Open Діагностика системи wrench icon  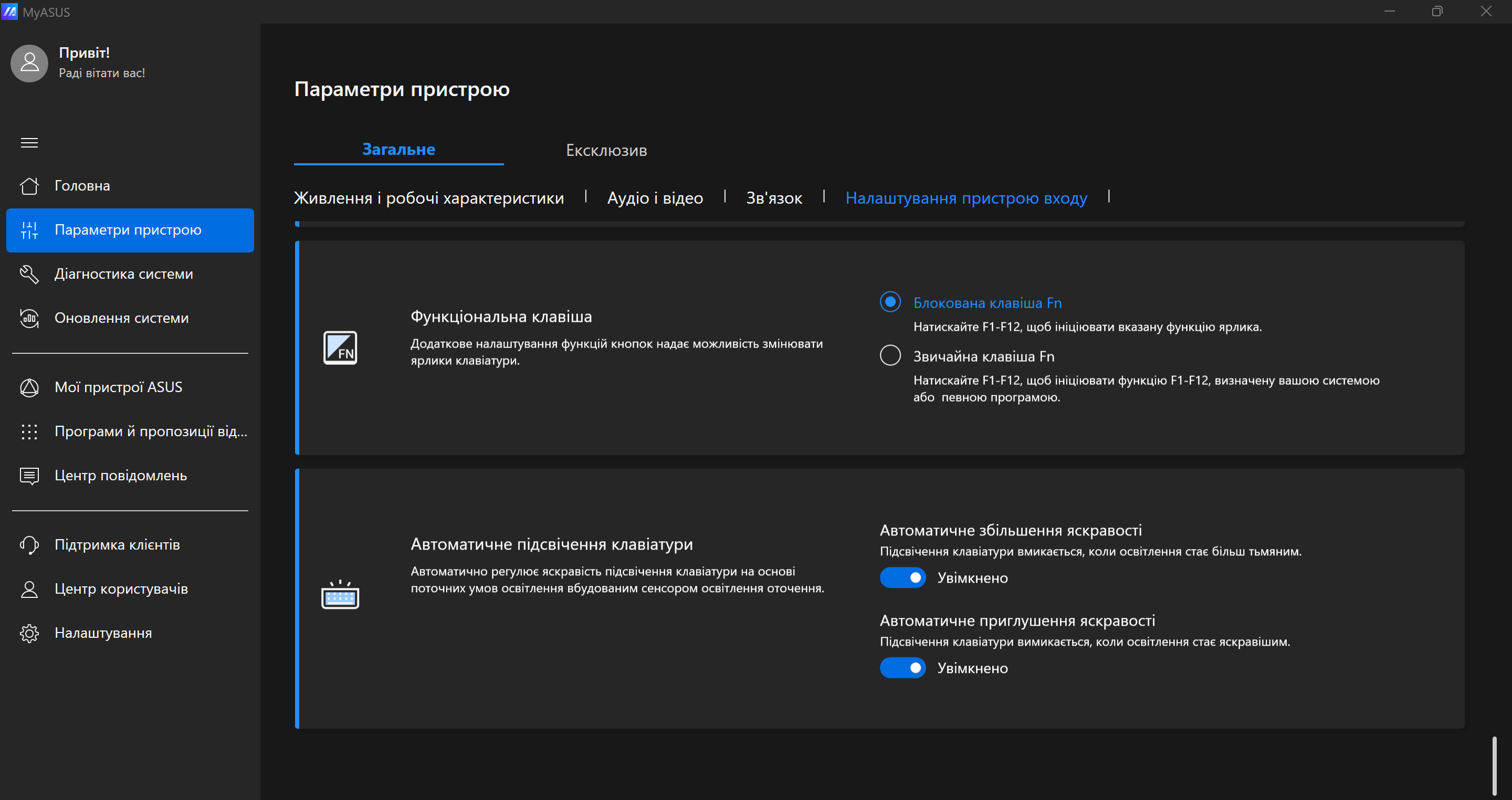[x=29, y=274]
